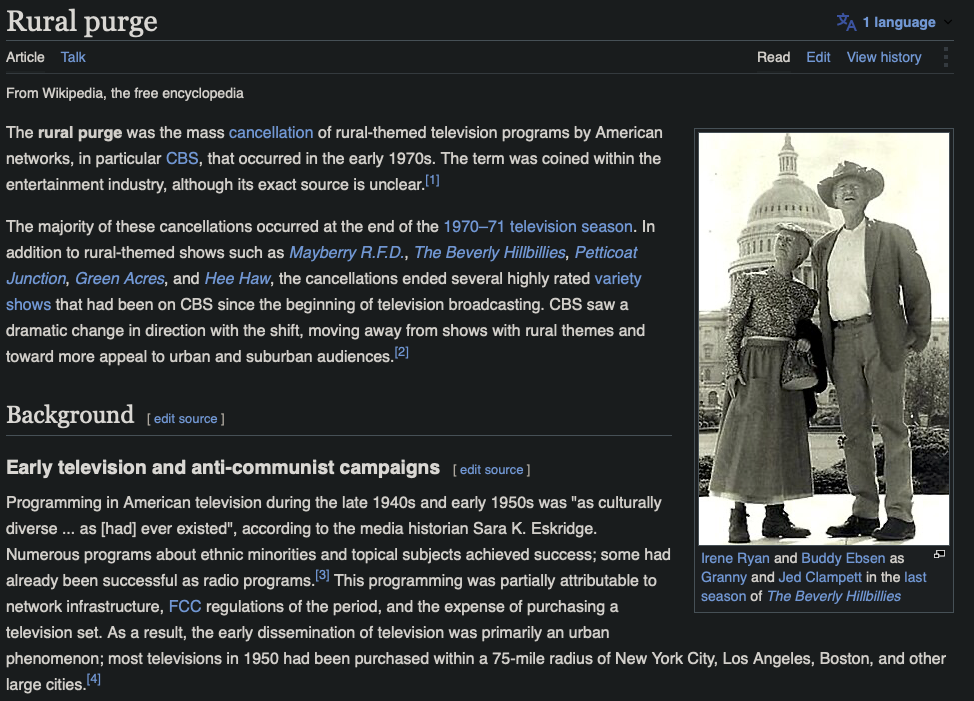Open the CBS link
Image resolution: width=974 pixels, height=701 pixels.
tap(182, 159)
